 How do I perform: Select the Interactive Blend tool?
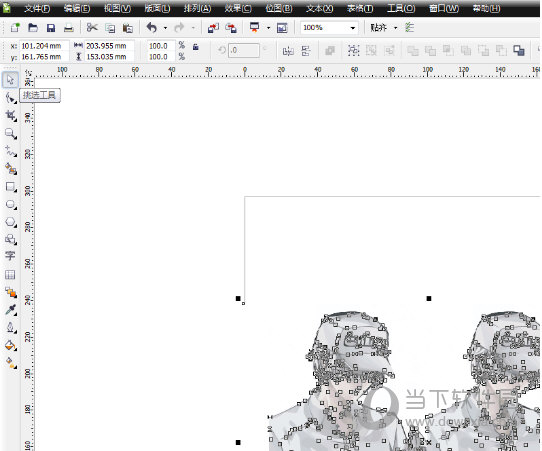click(x=10, y=292)
